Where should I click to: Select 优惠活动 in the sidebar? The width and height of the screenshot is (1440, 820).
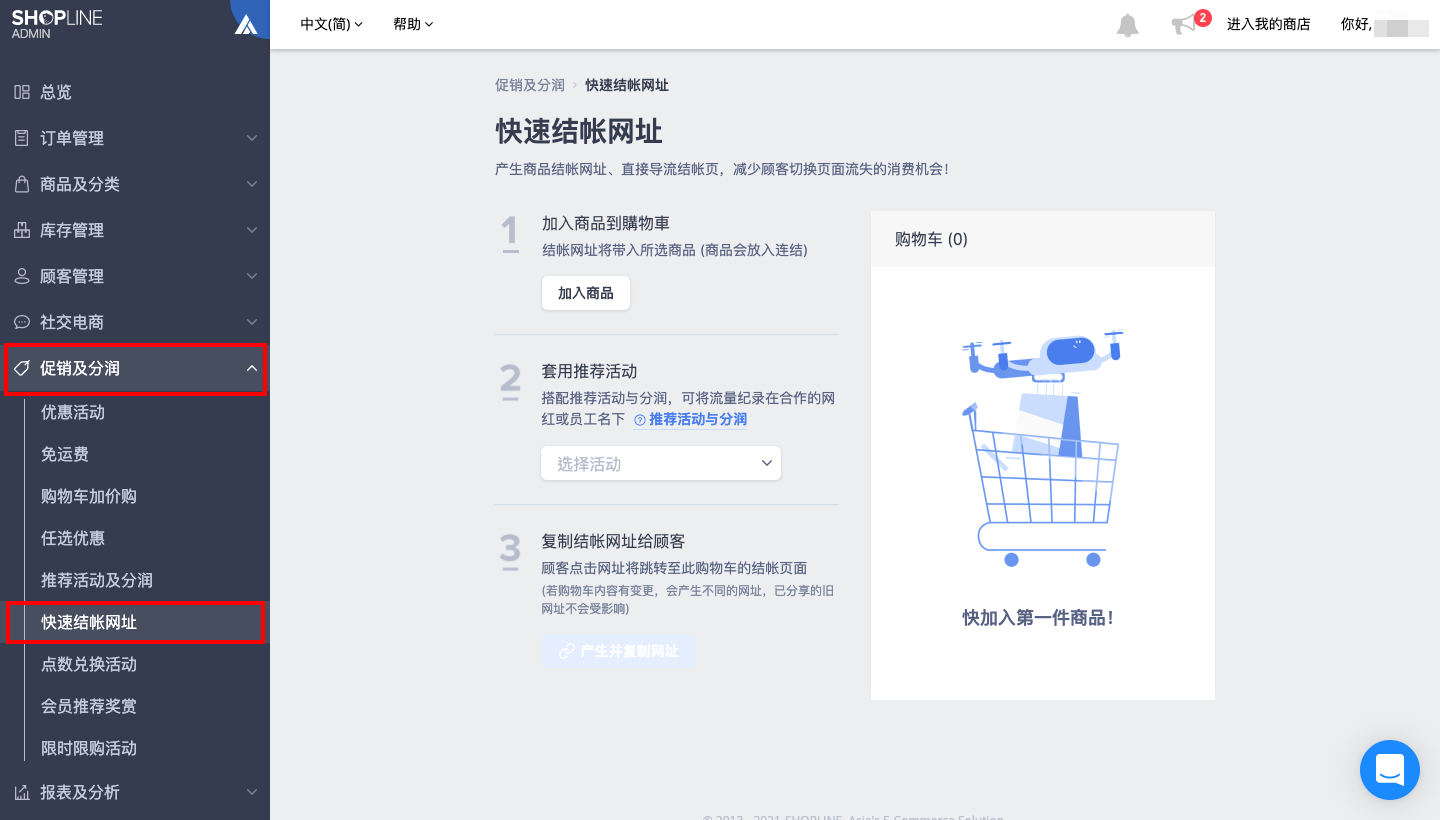pyautogui.click(x=73, y=412)
